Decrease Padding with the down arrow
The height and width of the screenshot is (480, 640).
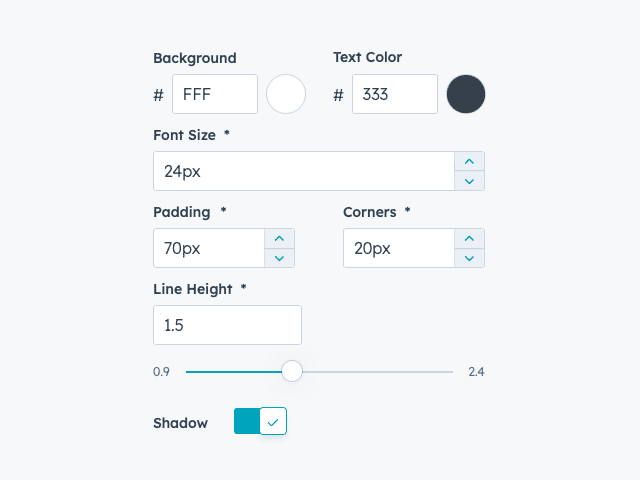(279, 258)
